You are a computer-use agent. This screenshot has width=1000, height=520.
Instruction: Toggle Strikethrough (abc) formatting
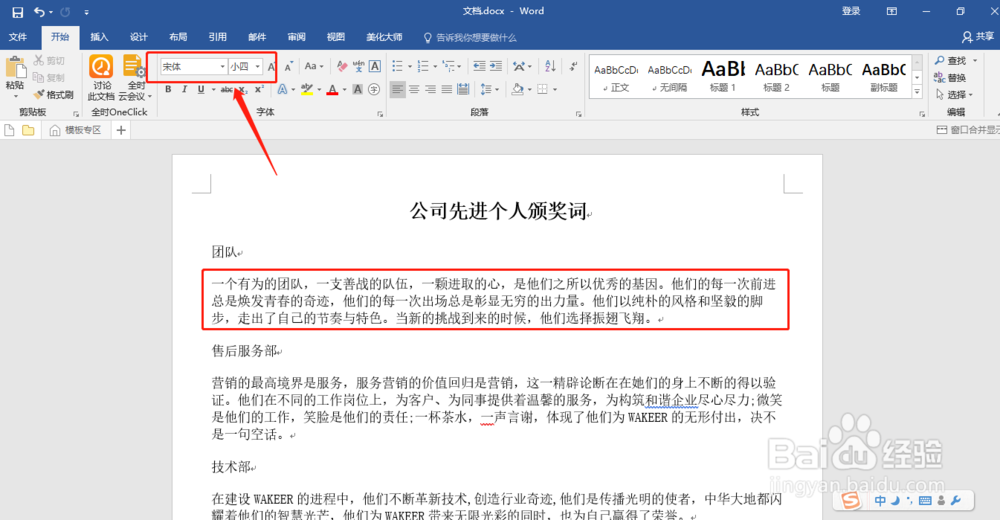226,89
